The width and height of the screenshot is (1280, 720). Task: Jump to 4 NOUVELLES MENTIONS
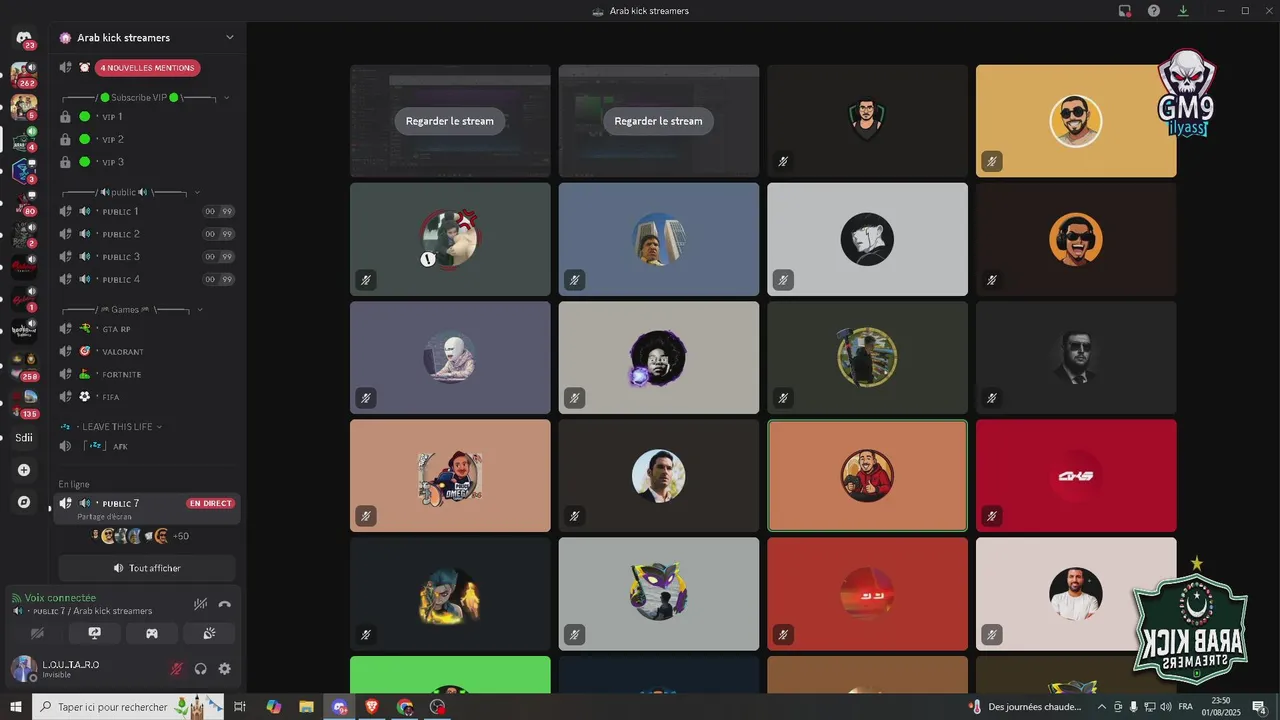tap(148, 68)
